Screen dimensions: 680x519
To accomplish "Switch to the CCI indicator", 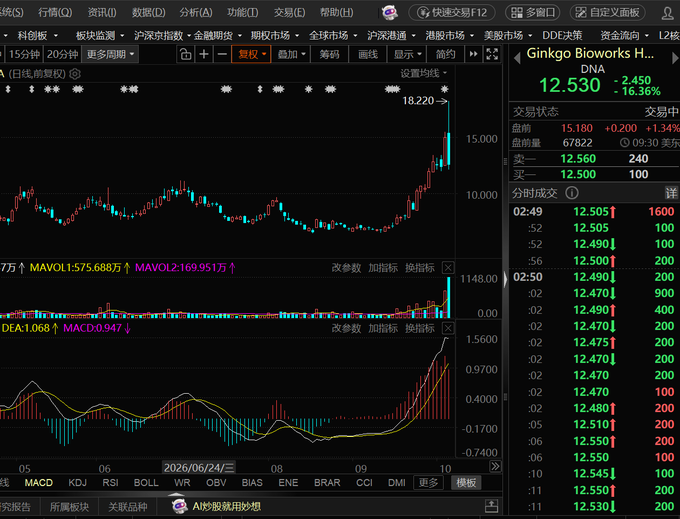I will tap(364, 483).
